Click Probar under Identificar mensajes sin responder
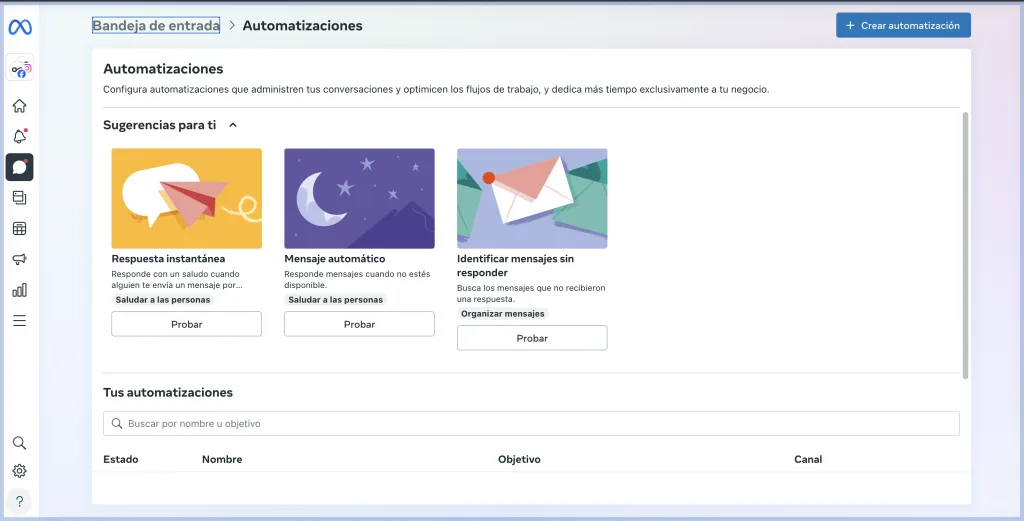This screenshot has width=1024, height=521. (x=532, y=338)
